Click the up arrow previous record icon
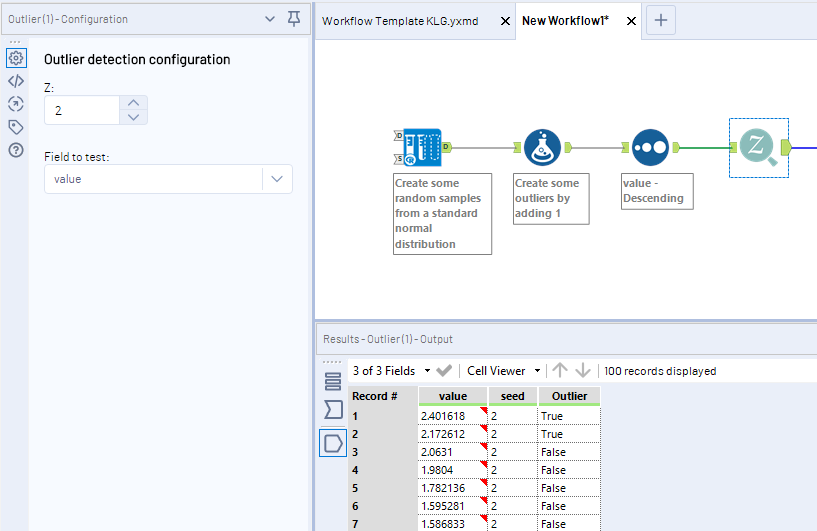This screenshot has height=531, width=817. pyautogui.click(x=560, y=371)
